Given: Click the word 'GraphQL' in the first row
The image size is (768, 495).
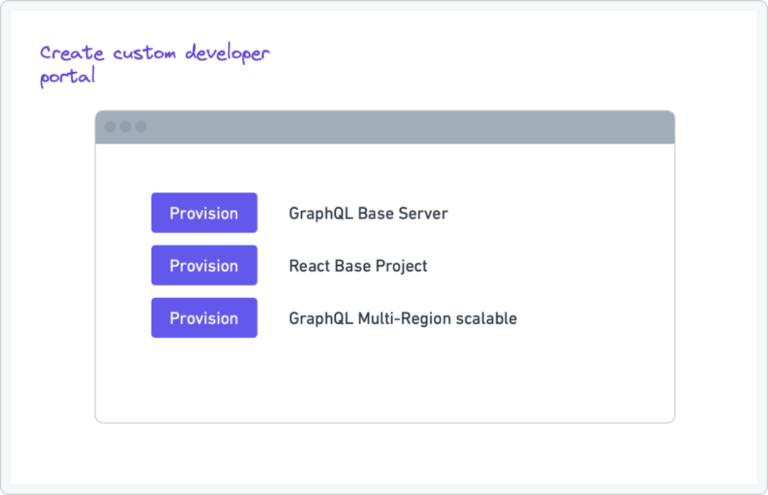Looking at the screenshot, I should pyautogui.click(x=321, y=213).
